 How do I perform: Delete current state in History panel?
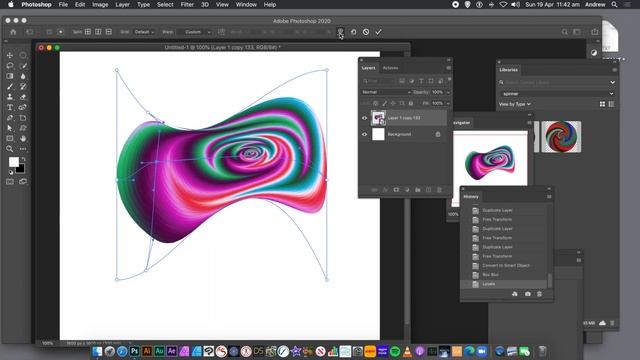pyautogui.click(x=539, y=294)
